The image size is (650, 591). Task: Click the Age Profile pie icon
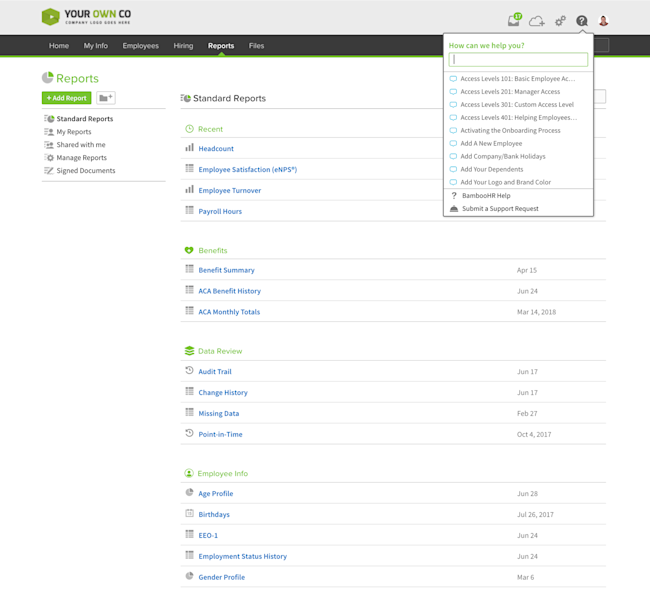point(189,492)
